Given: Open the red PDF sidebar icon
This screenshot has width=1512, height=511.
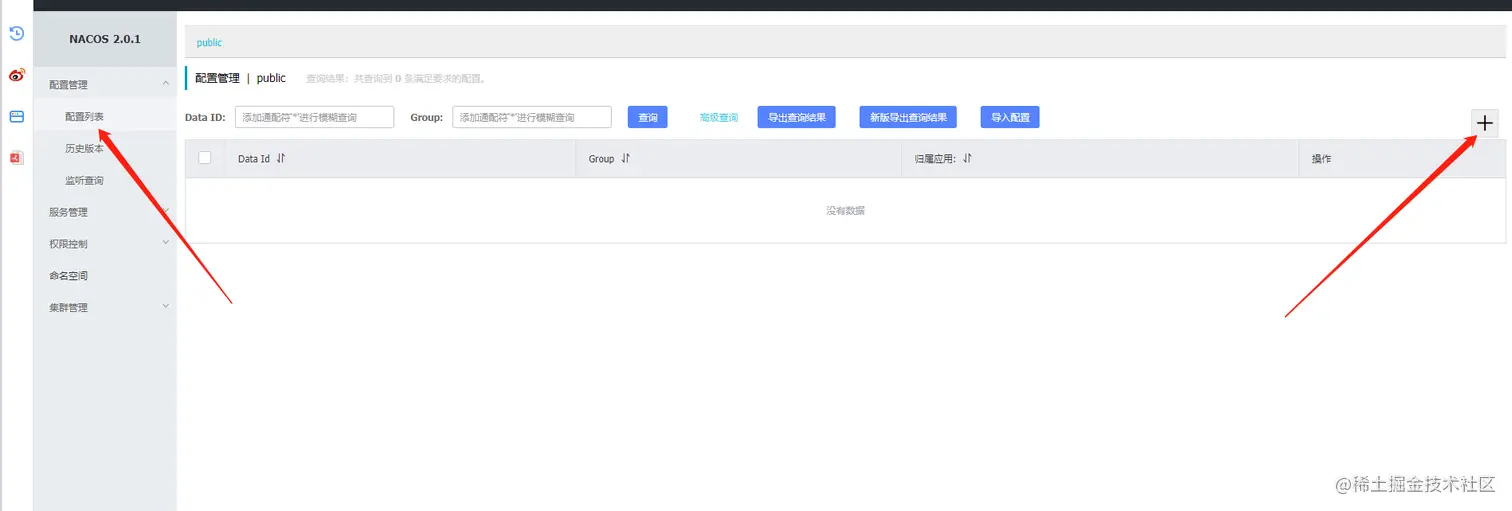Looking at the screenshot, I should pos(16,157).
